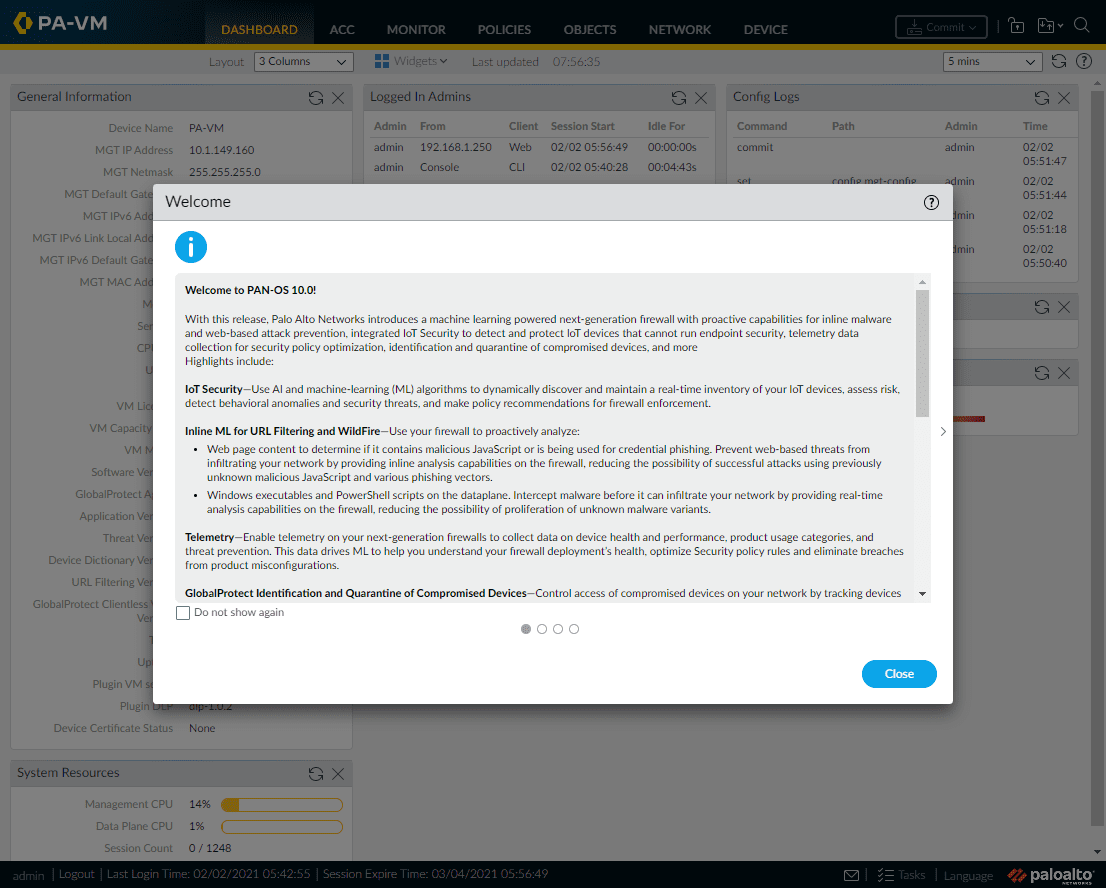This screenshot has width=1106, height=888.
Task: Open the ACC tab
Action: coord(342,30)
